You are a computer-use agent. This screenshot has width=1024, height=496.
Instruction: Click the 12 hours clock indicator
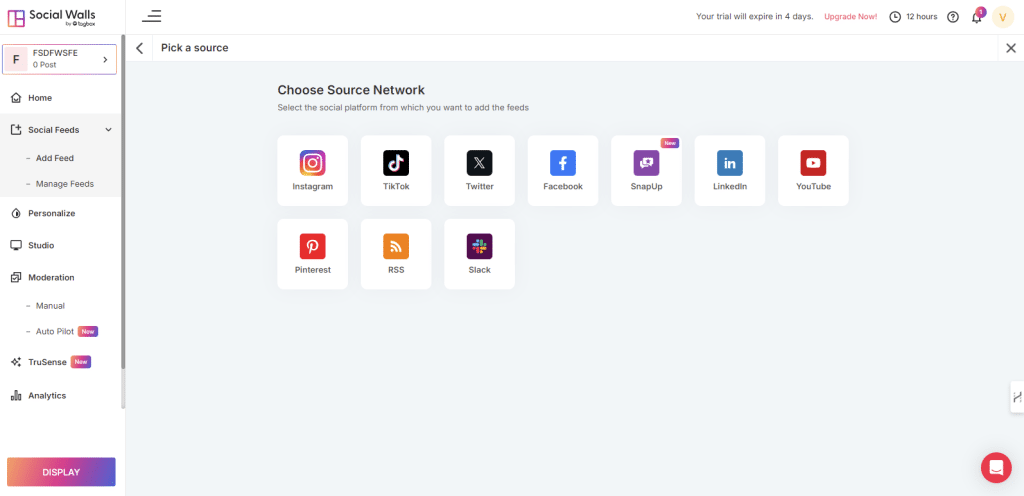click(913, 17)
